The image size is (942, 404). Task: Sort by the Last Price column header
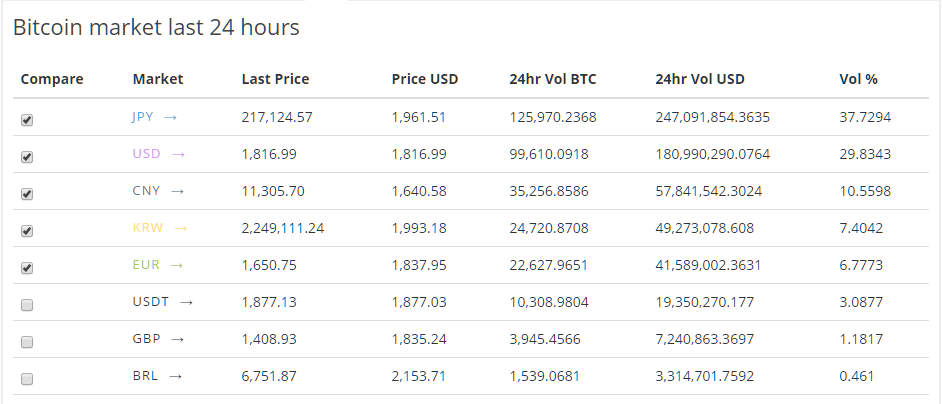click(x=275, y=79)
